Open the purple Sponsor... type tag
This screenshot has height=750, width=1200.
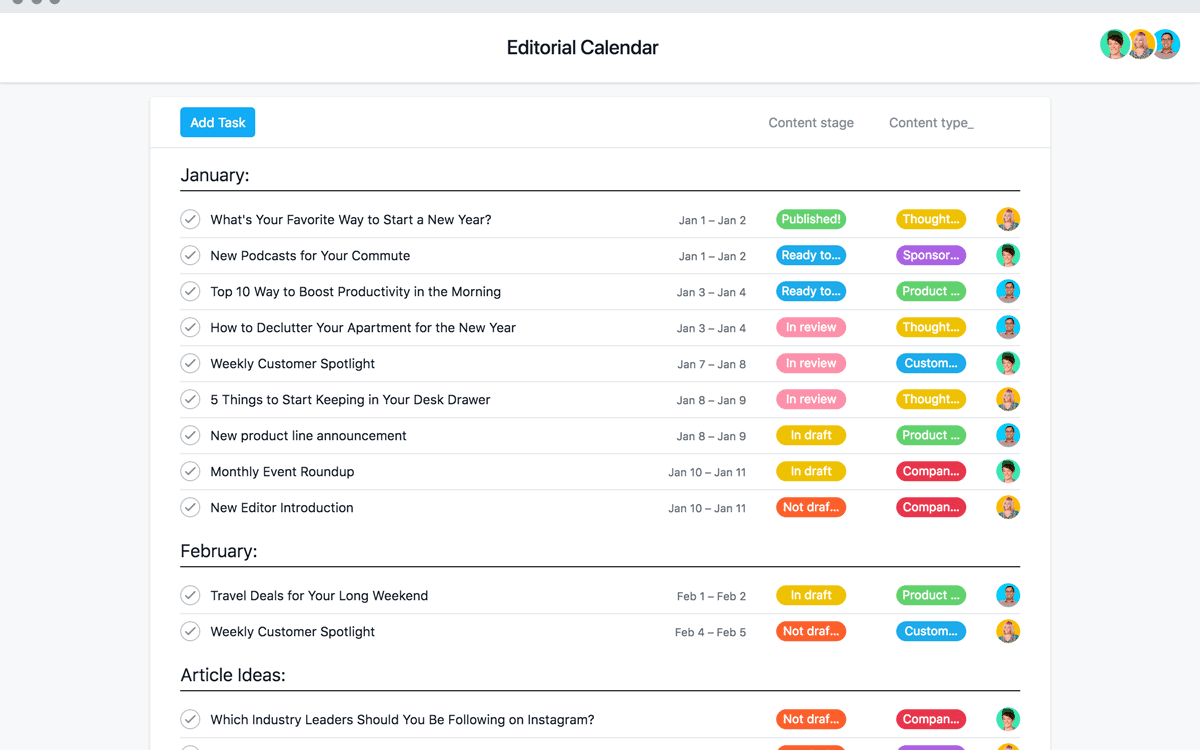tap(931, 255)
